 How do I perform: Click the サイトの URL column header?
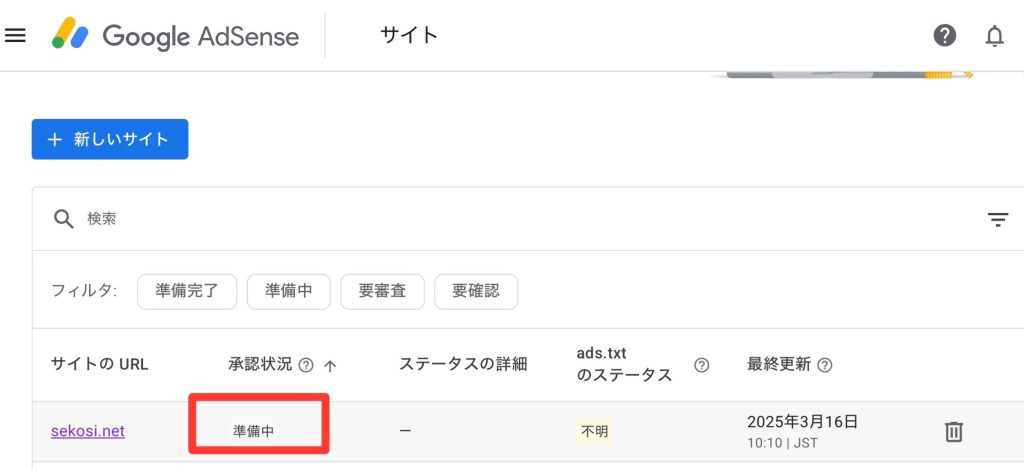pos(99,364)
